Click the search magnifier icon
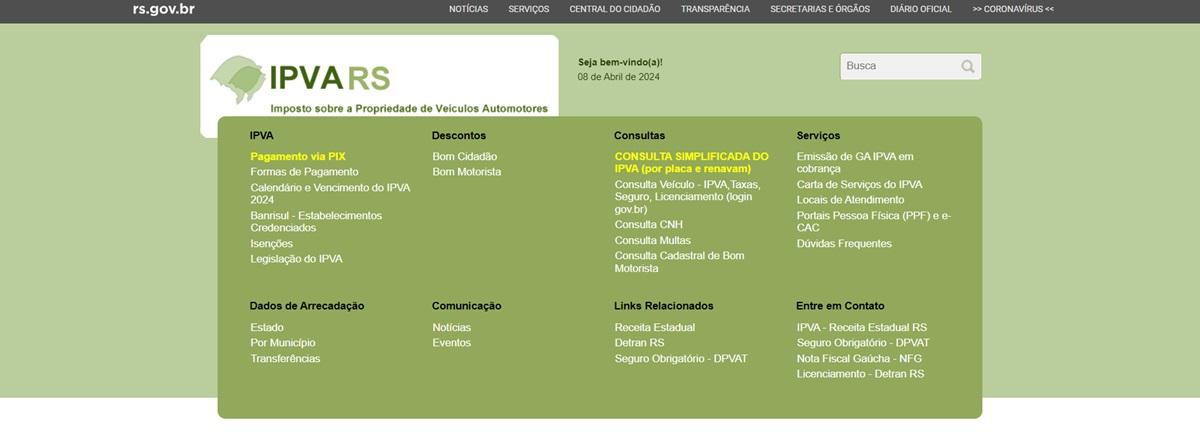Image resolution: width=1200 pixels, height=434 pixels. point(967,67)
